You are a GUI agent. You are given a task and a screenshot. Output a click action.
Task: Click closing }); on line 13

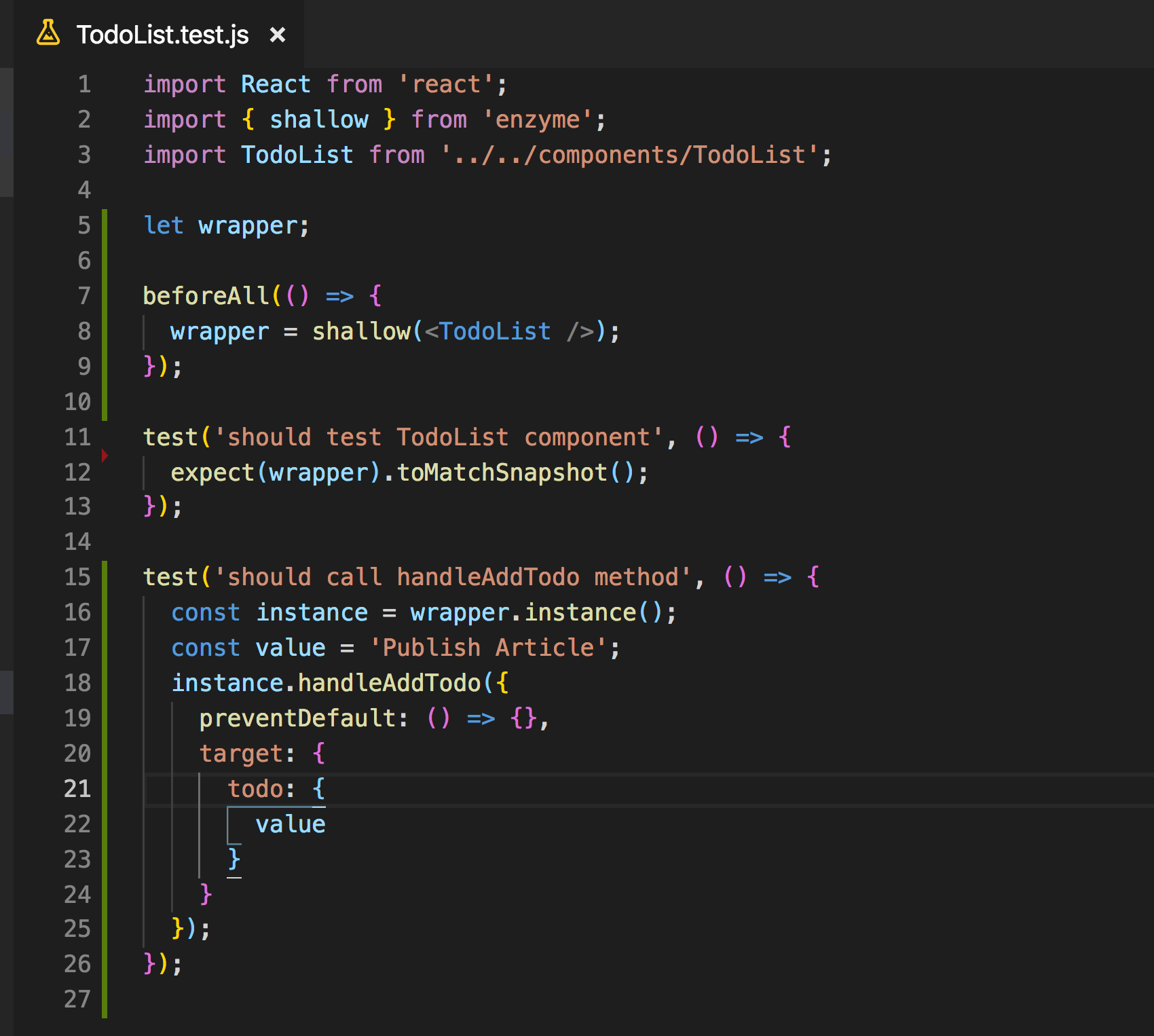point(163,506)
